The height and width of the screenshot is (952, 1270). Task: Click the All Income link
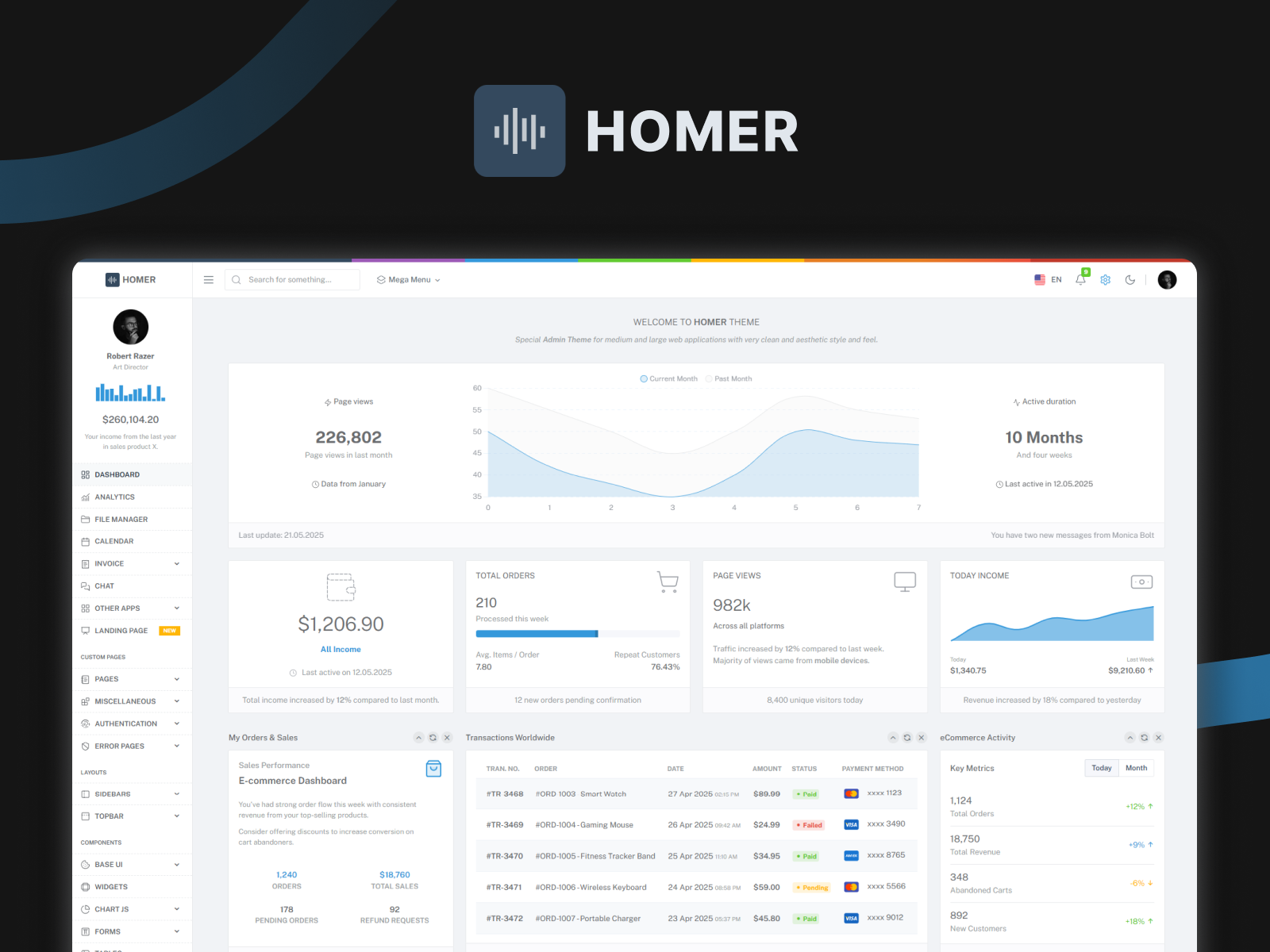coord(341,649)
